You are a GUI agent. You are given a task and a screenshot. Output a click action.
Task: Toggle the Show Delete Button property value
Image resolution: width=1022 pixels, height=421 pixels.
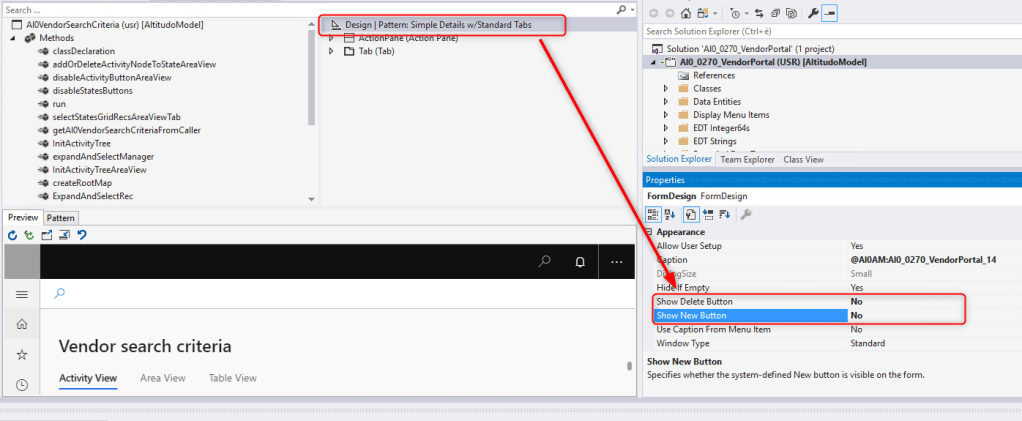click(x=857, y=301)
